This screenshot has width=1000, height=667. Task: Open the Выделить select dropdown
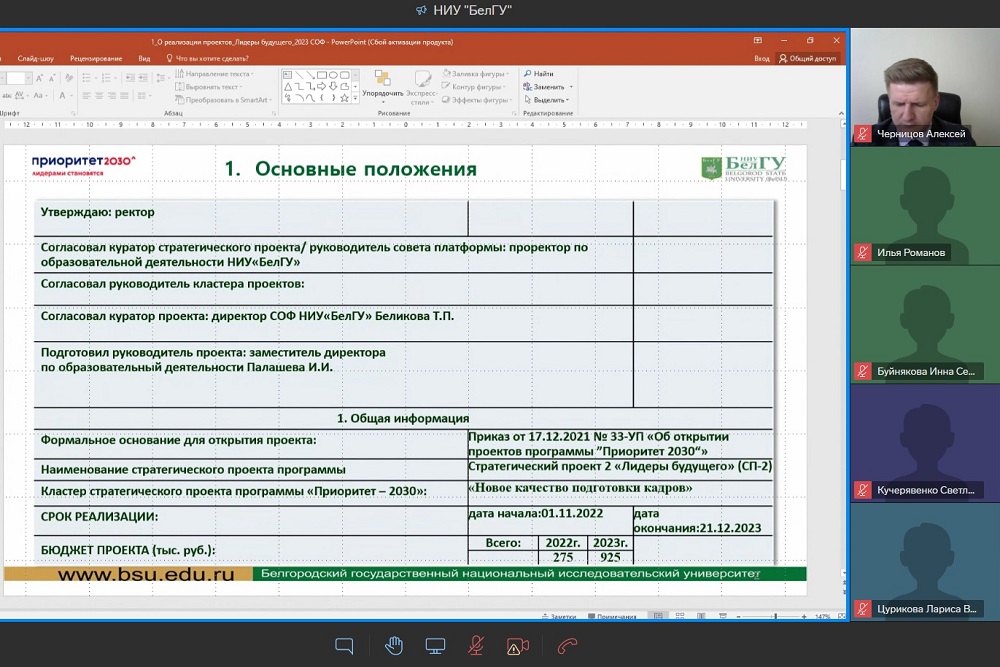[546, 100]
